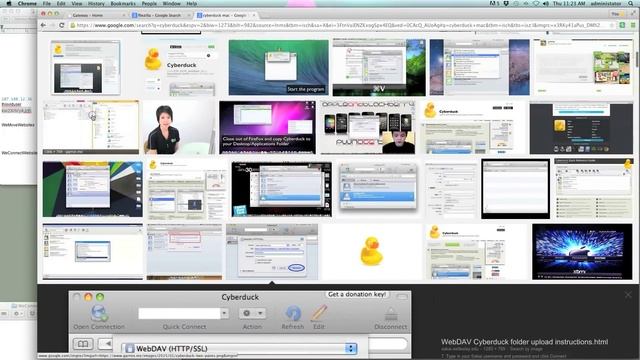Open the Apple menu
Image resolution: width=640 pixels, height=360 pixels.
(x=9, y=3)
